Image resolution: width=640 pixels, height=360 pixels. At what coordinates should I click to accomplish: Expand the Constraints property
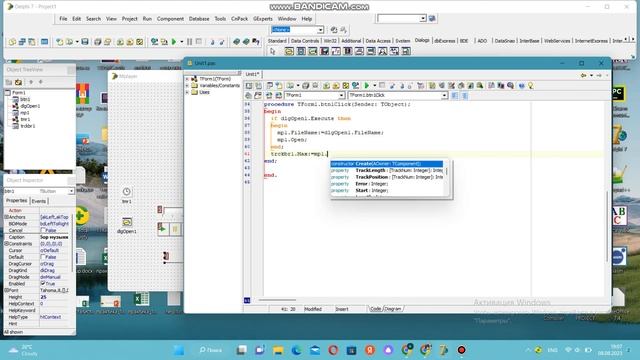[7, 244]
